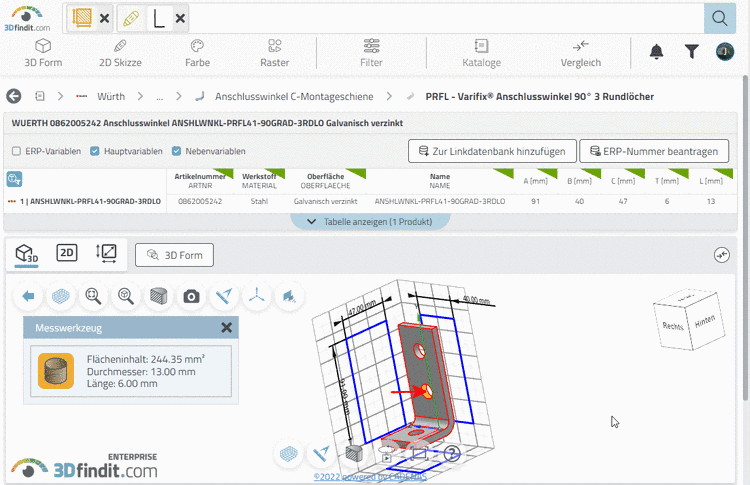The image size is (750, 485).
Task: Click the catalog icon in breadcrumb
Action: pos(40,96)
